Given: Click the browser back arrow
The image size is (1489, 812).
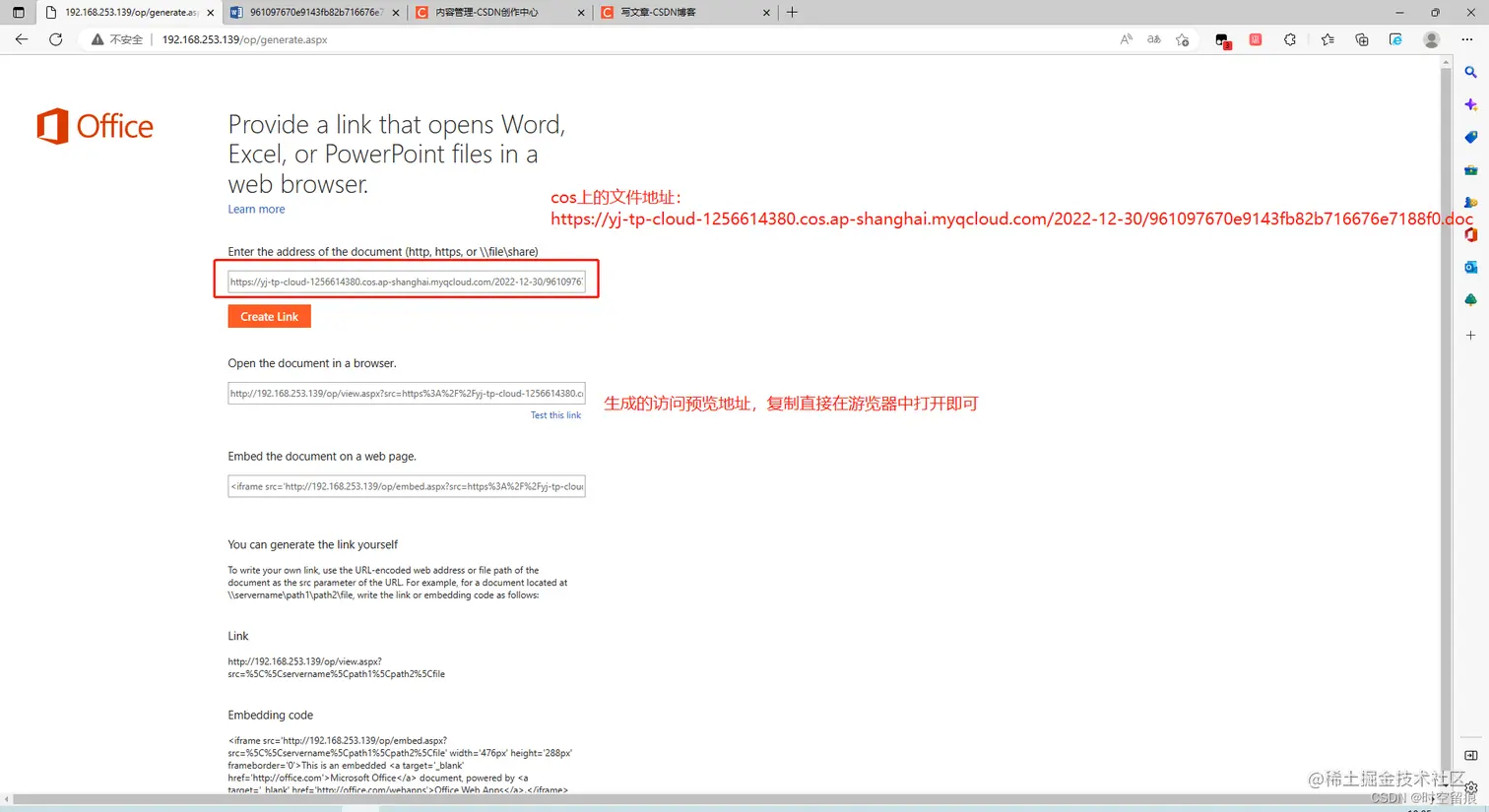Looking at the screenshot, I should pos(22,39).
